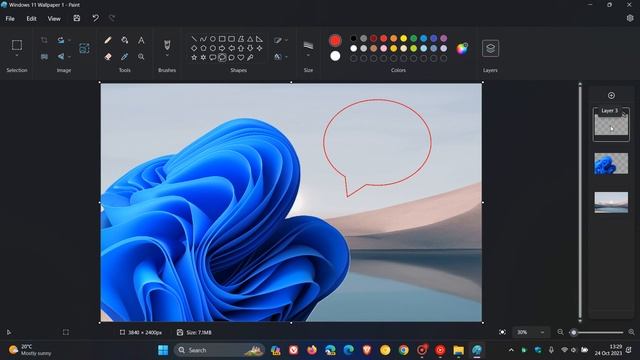640x360 pixels.
Task: Choose the Line shape
Action: pos(194,39)
